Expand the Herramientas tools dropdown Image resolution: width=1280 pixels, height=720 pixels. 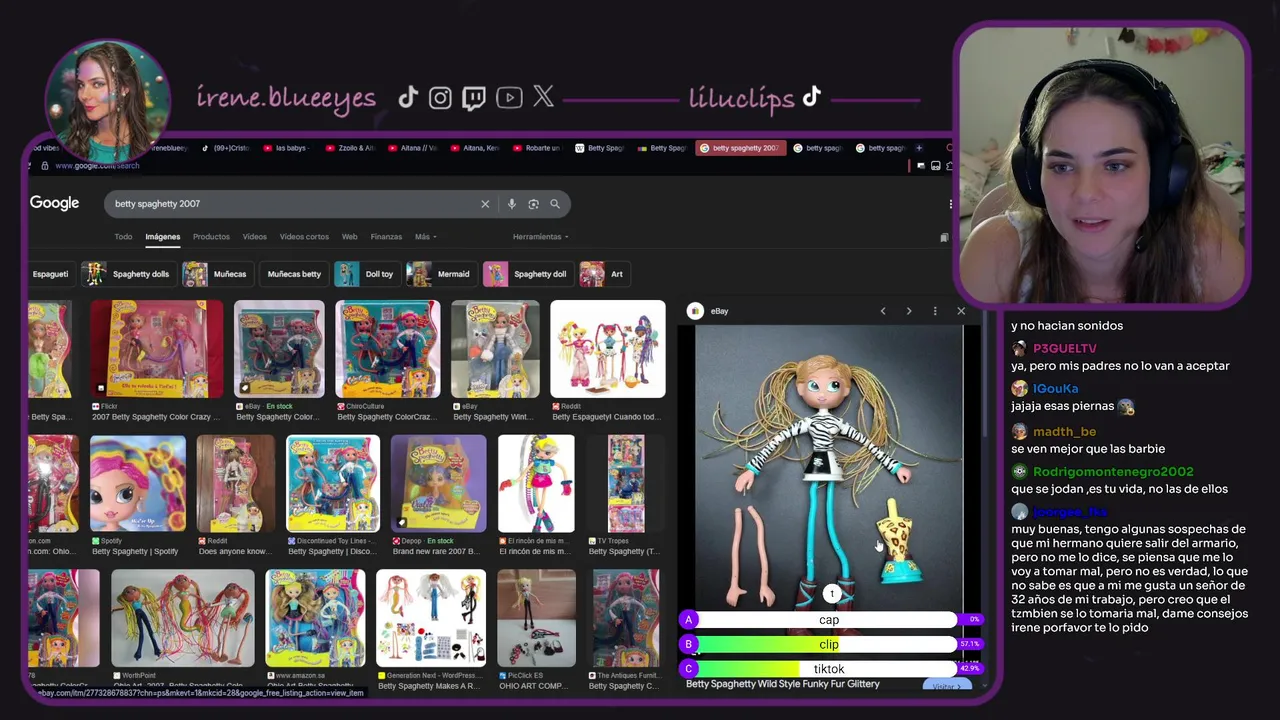click(x=540, y=237)
